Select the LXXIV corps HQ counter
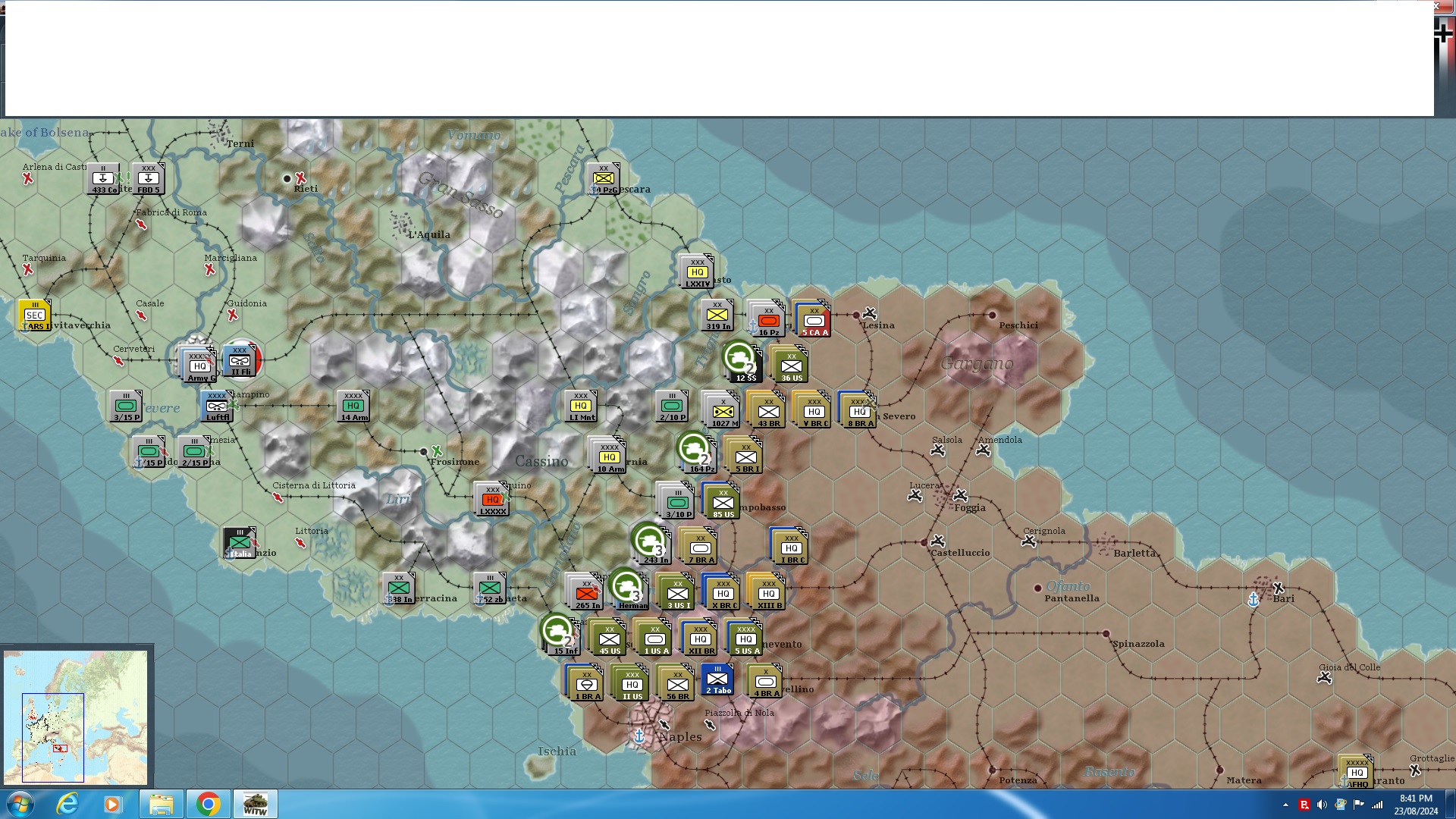The height and width of the screenshot is (819, 1456). (x=697, y=271)
